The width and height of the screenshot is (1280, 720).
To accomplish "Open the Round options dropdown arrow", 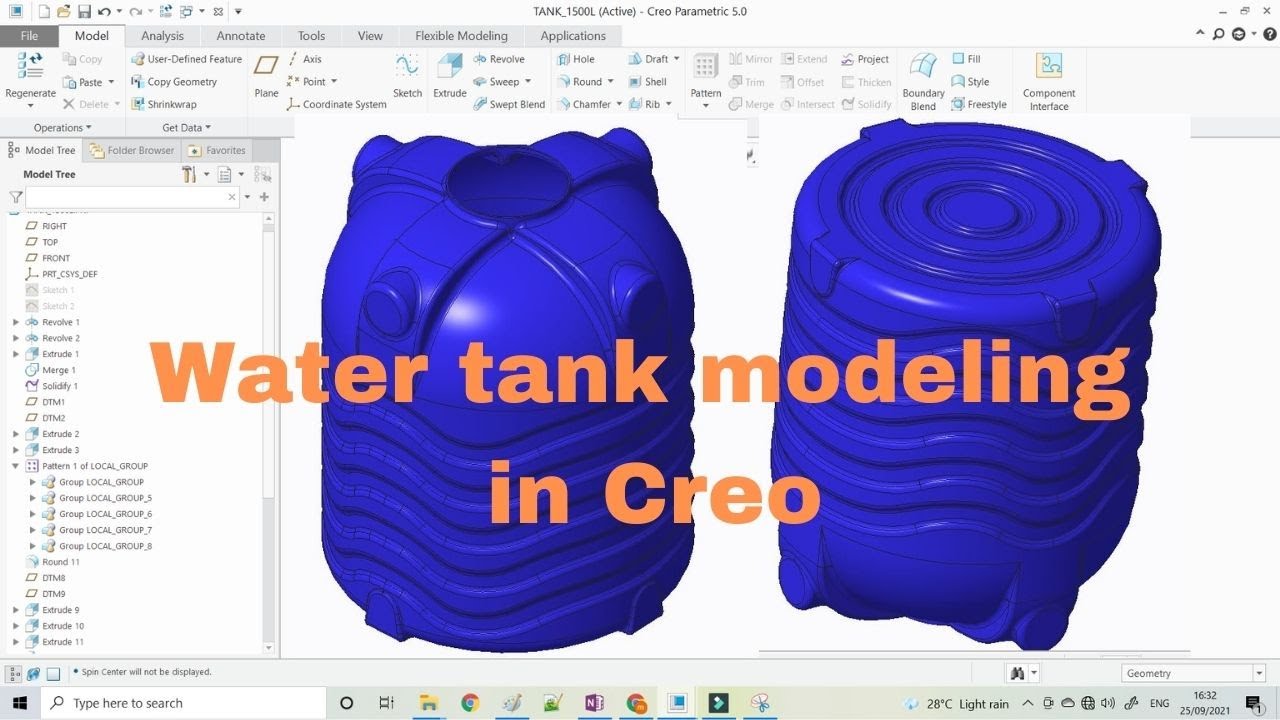I will 612,82.
